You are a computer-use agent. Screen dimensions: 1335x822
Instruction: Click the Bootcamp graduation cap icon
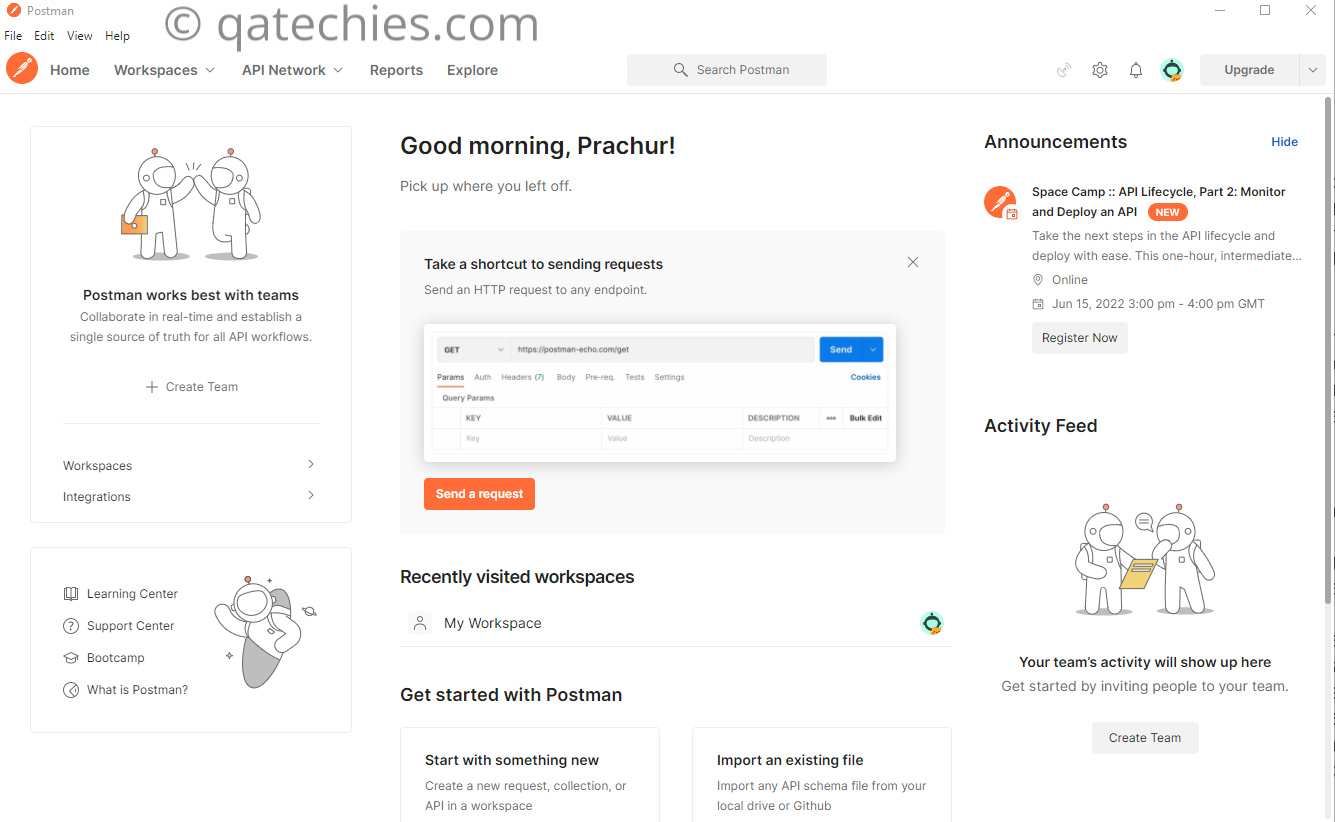tap(71, 658)
